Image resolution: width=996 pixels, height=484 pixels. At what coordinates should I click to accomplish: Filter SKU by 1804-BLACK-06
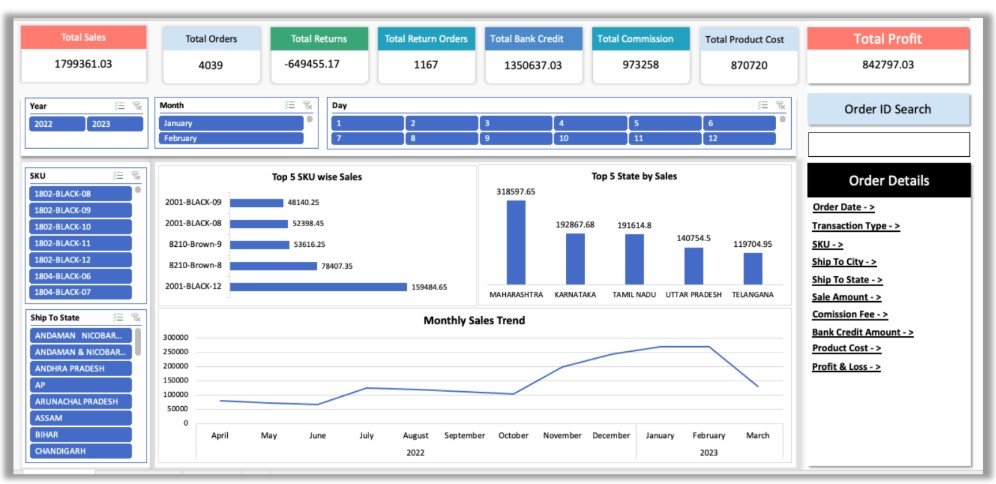[x=81, y=276]
